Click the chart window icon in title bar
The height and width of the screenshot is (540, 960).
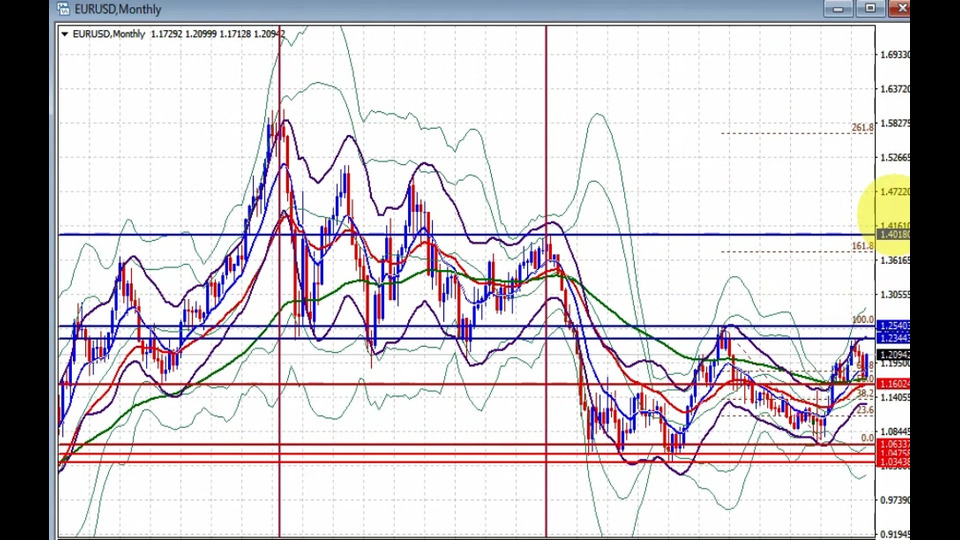coord(63,9)
